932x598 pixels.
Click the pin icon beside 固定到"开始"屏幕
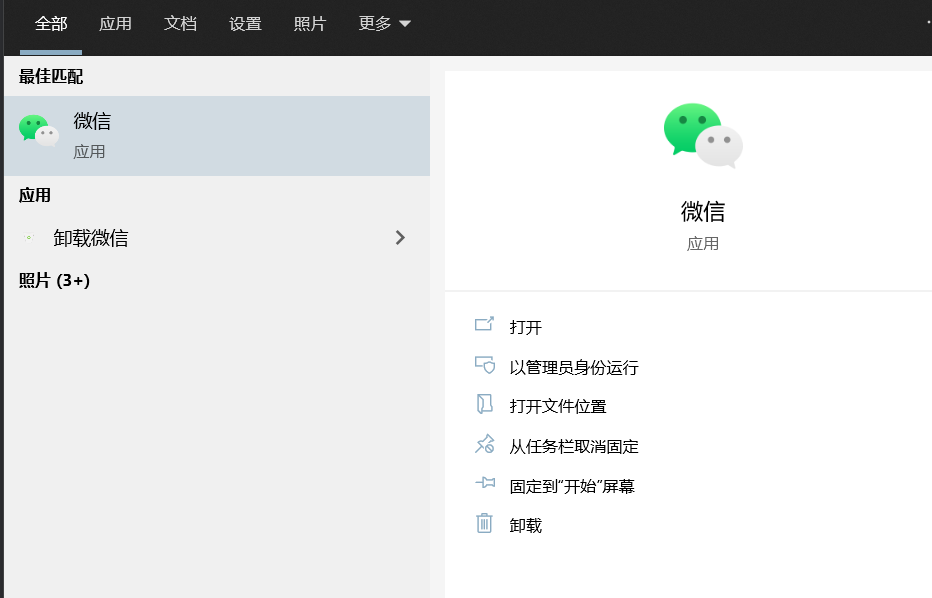coord(485,482)
